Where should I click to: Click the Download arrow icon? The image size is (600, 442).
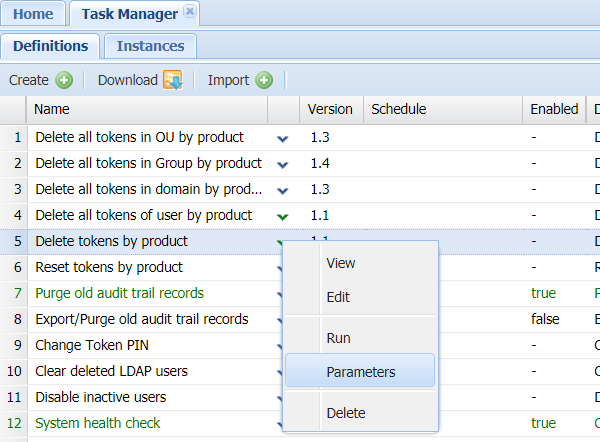point(172,80)
